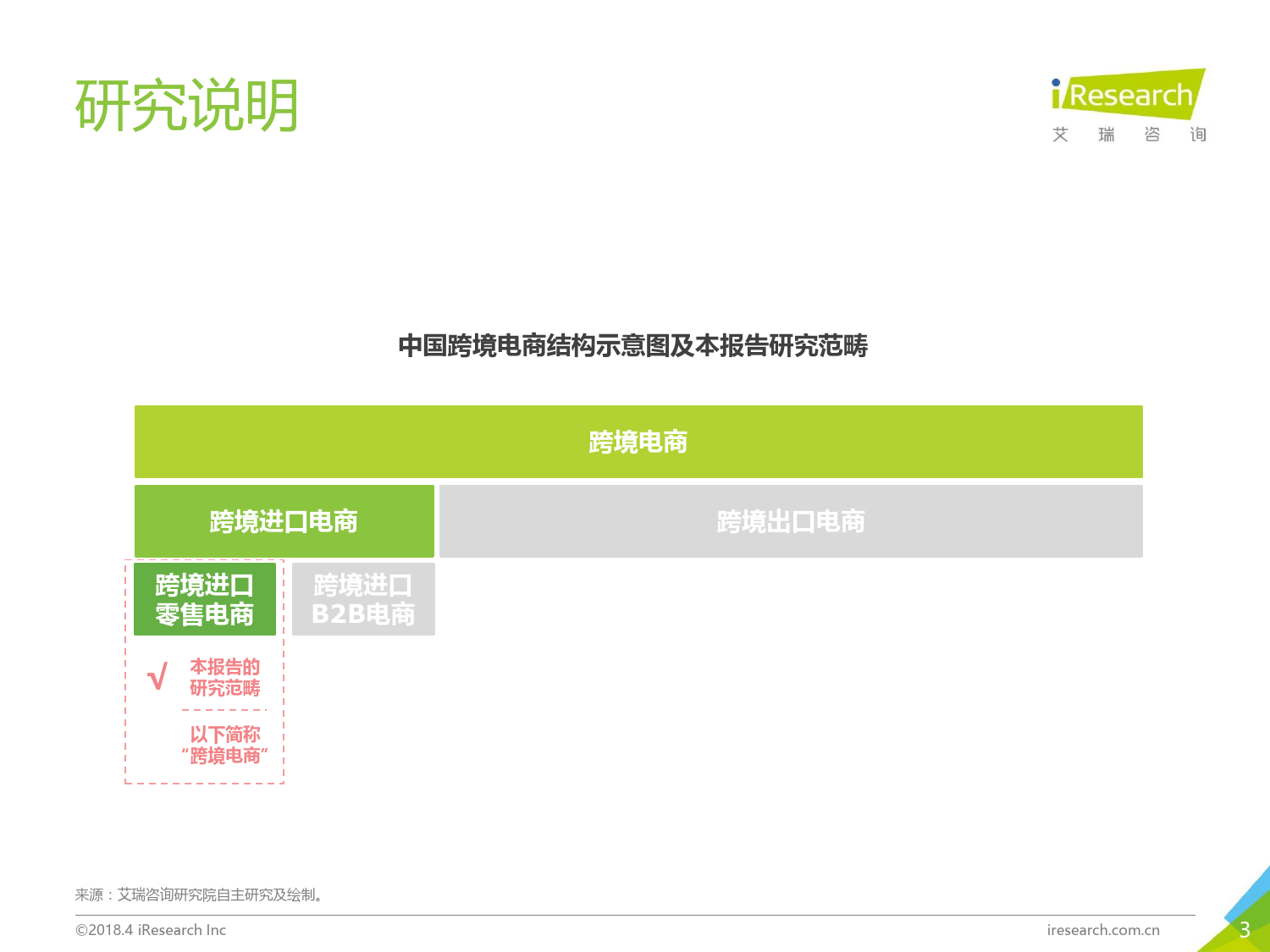Click the copyright text ©2018.4 iResearch Inc
The width and height of the screenshot is (1270, 952).
[x=151, y=930]
